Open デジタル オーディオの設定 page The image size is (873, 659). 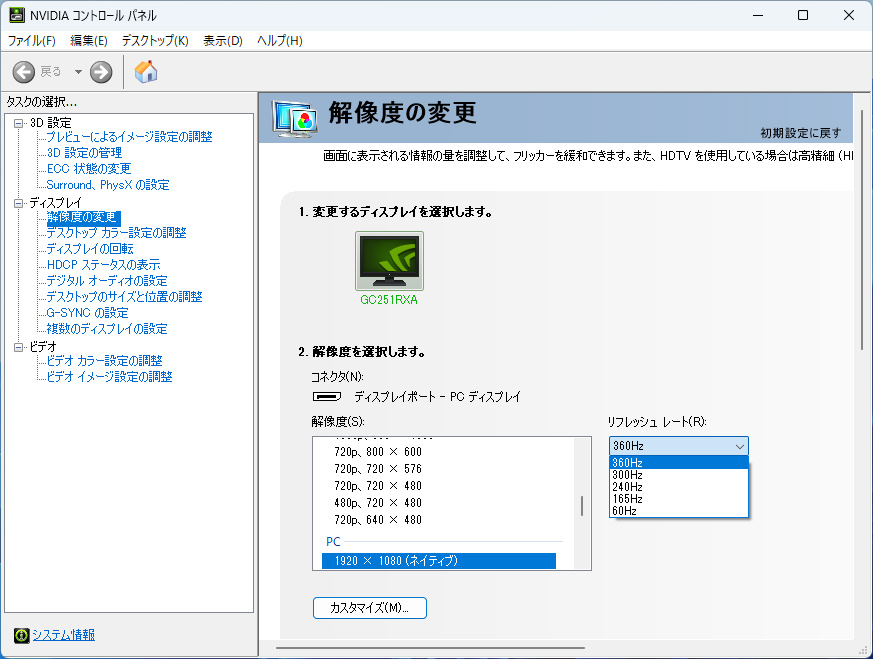[x=107, y=281]
